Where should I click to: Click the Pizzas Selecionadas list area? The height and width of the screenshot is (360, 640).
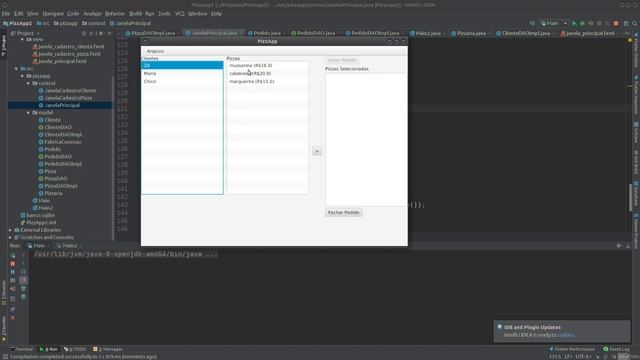coord(366,140)
